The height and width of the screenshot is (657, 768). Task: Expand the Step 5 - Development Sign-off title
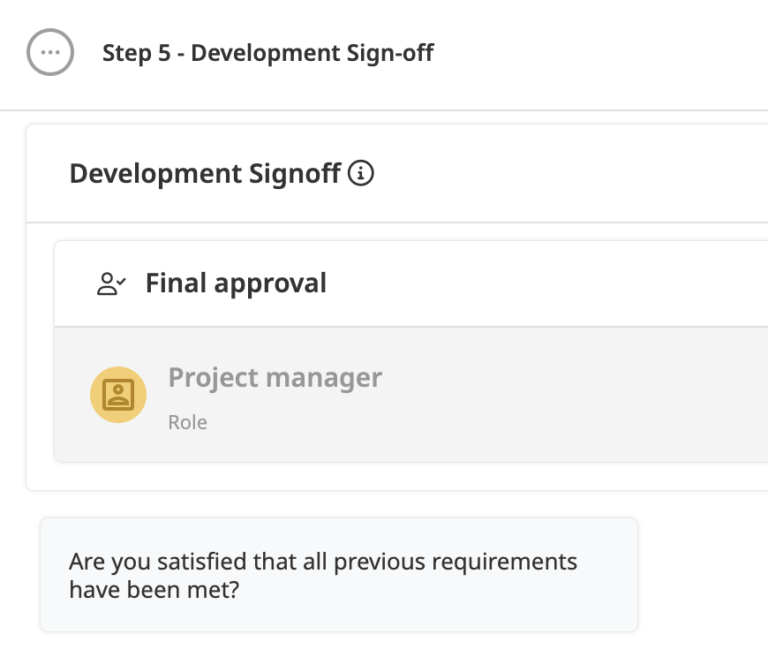coord(268,53)
